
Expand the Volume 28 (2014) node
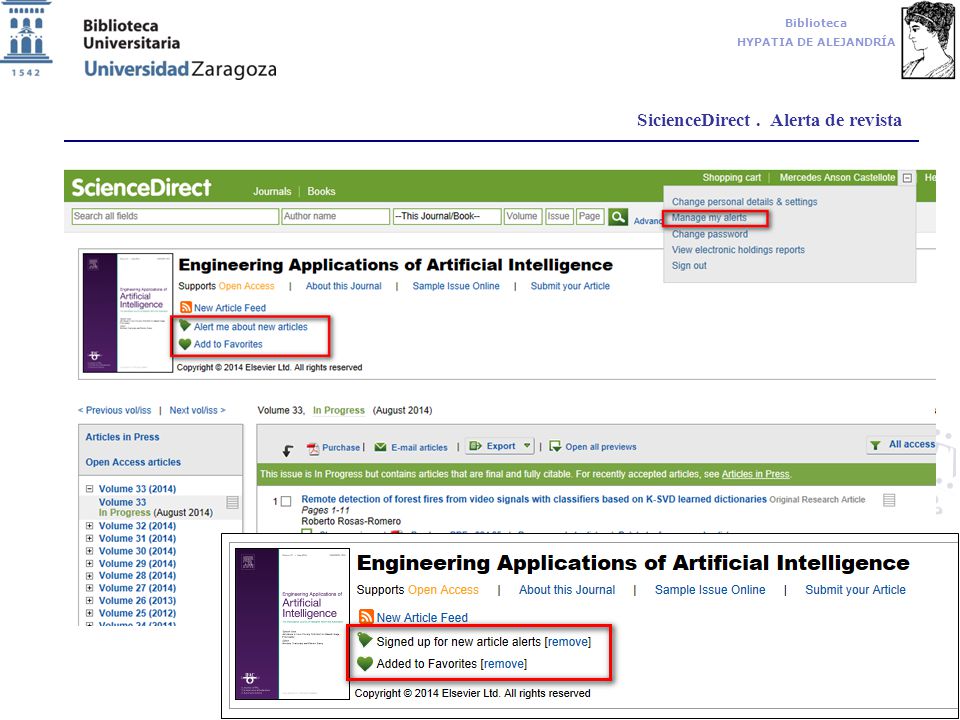[89, 576]
